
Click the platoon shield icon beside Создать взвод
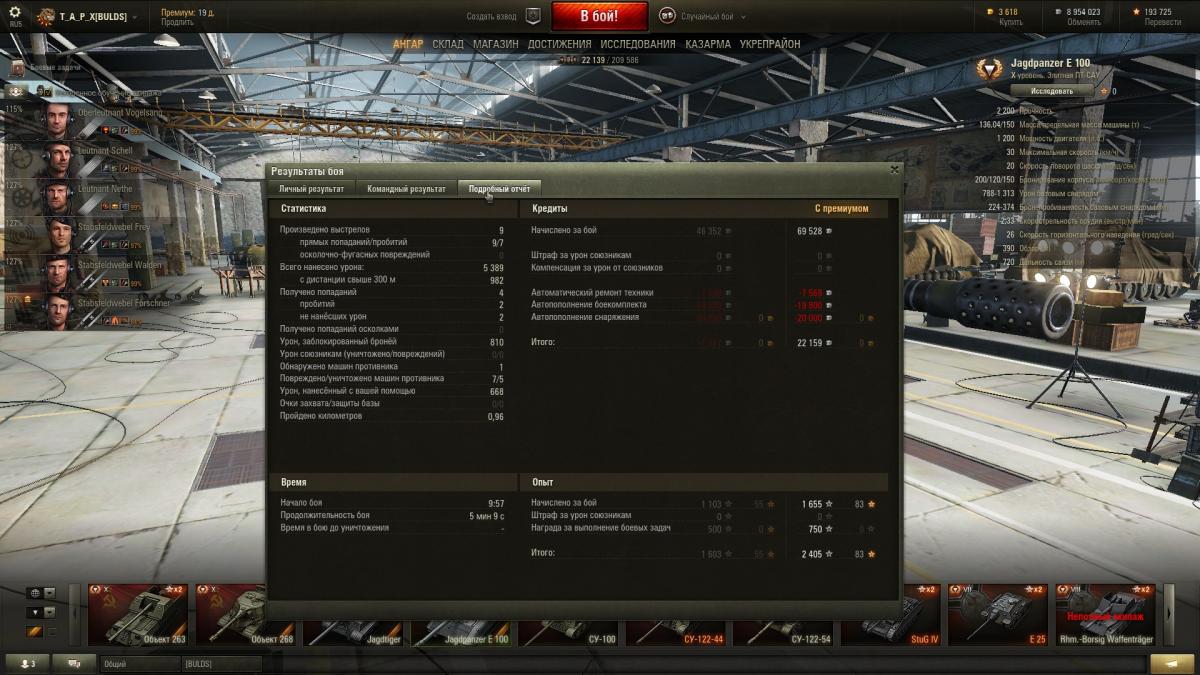pos(533,16)
